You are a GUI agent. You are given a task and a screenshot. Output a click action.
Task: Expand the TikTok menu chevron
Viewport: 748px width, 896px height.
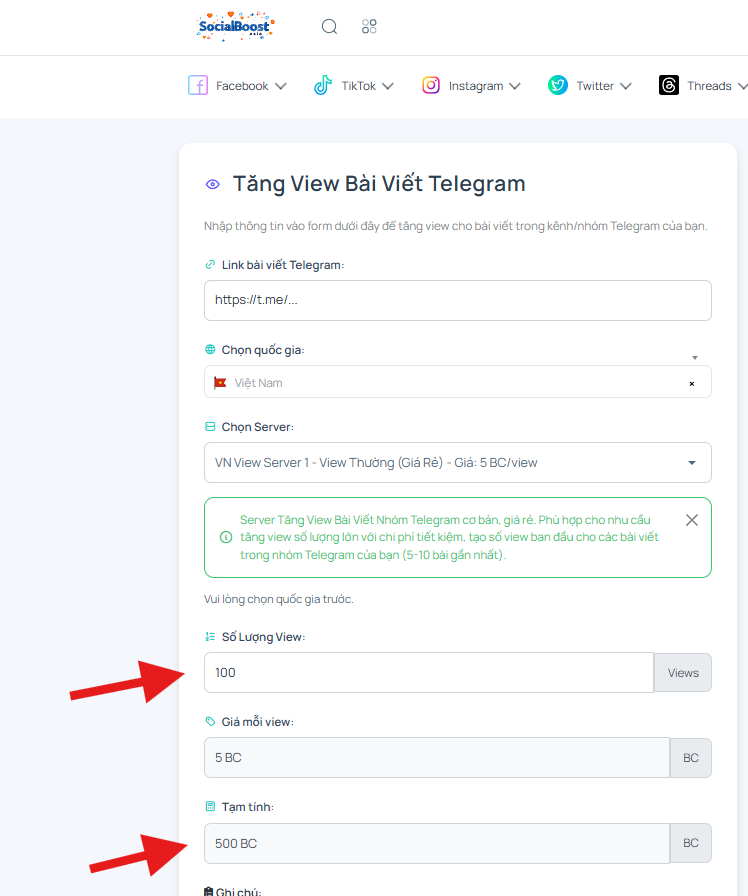pyautogui.click(x=388, y=86)
